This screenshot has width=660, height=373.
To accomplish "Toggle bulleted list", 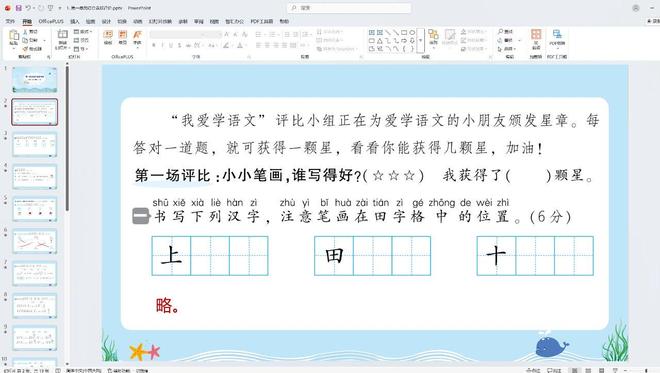I will click(x=259, y=35).
